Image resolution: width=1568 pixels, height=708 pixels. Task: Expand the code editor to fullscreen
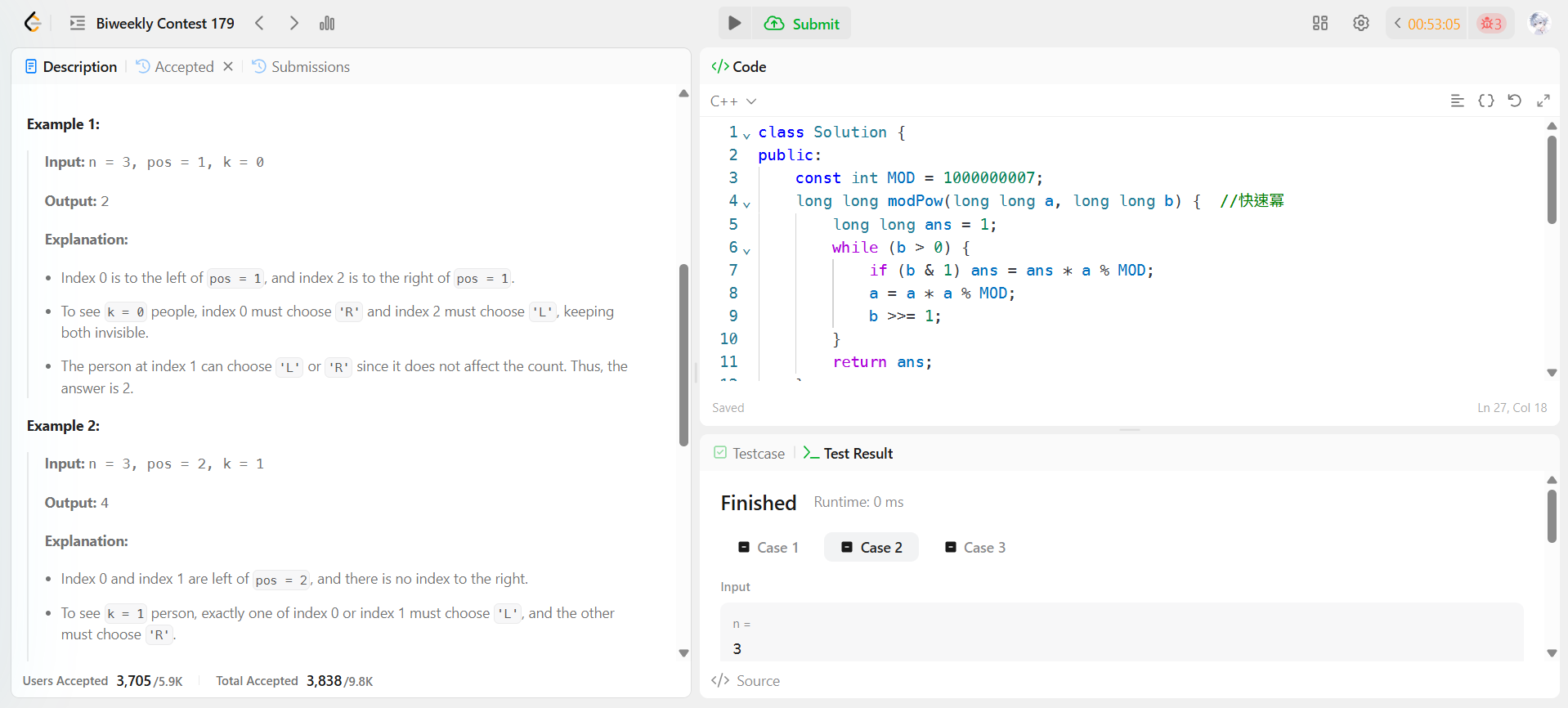pos(1543,101)
